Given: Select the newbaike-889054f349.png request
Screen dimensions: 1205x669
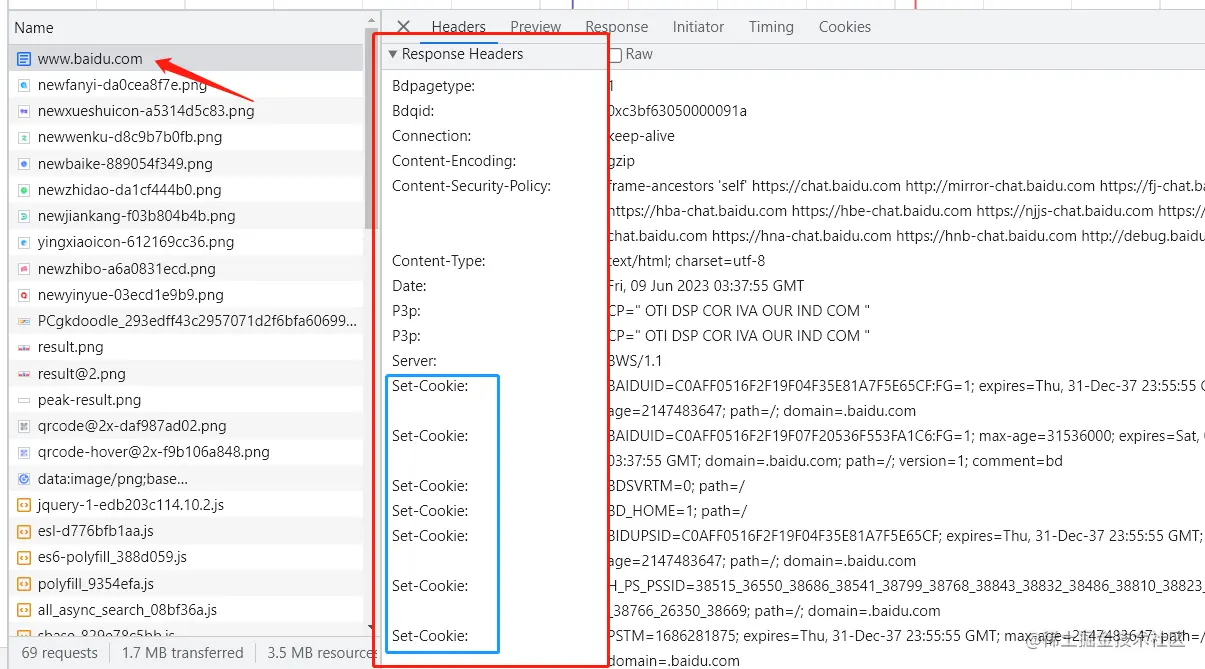Looking at the screenshot, I should (186, 164).
